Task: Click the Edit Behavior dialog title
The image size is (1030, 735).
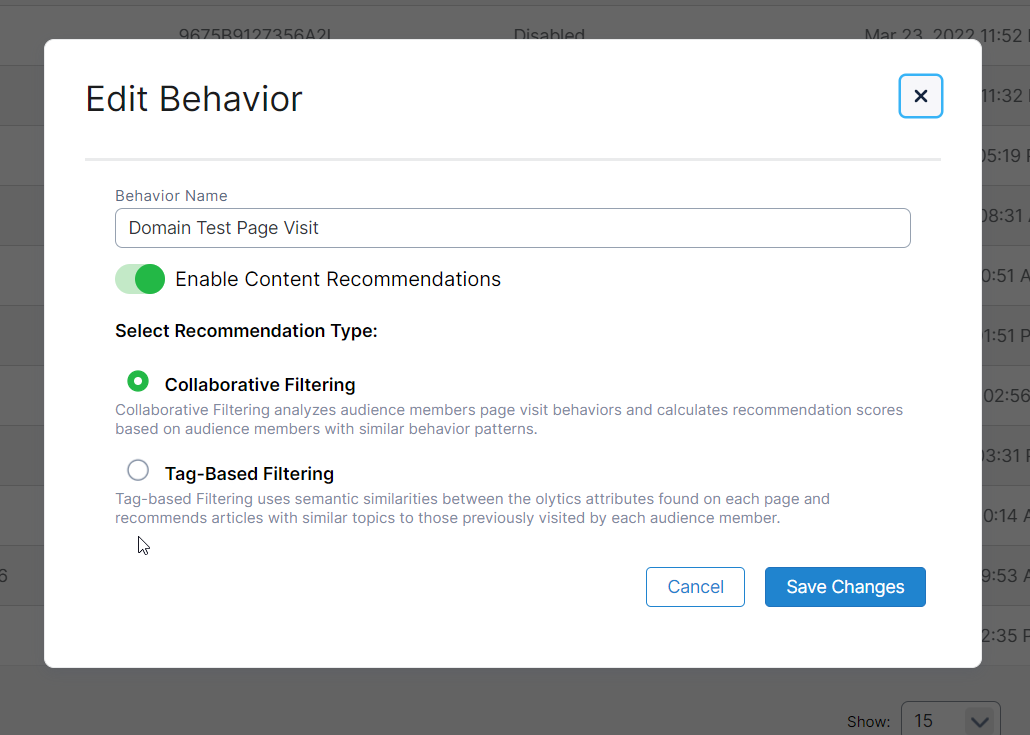Action: pos(194,99)
